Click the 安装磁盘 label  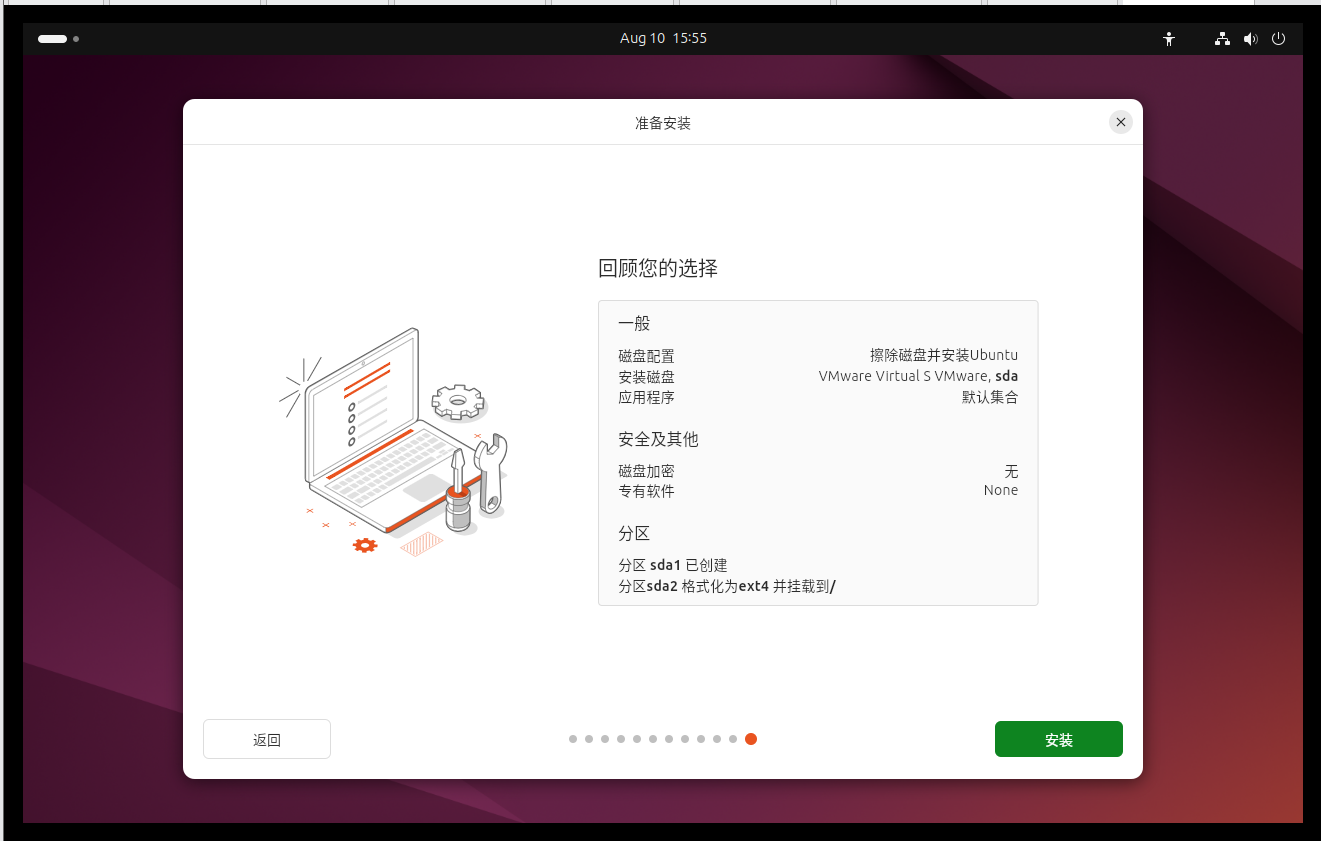click(x=646, y=377)
